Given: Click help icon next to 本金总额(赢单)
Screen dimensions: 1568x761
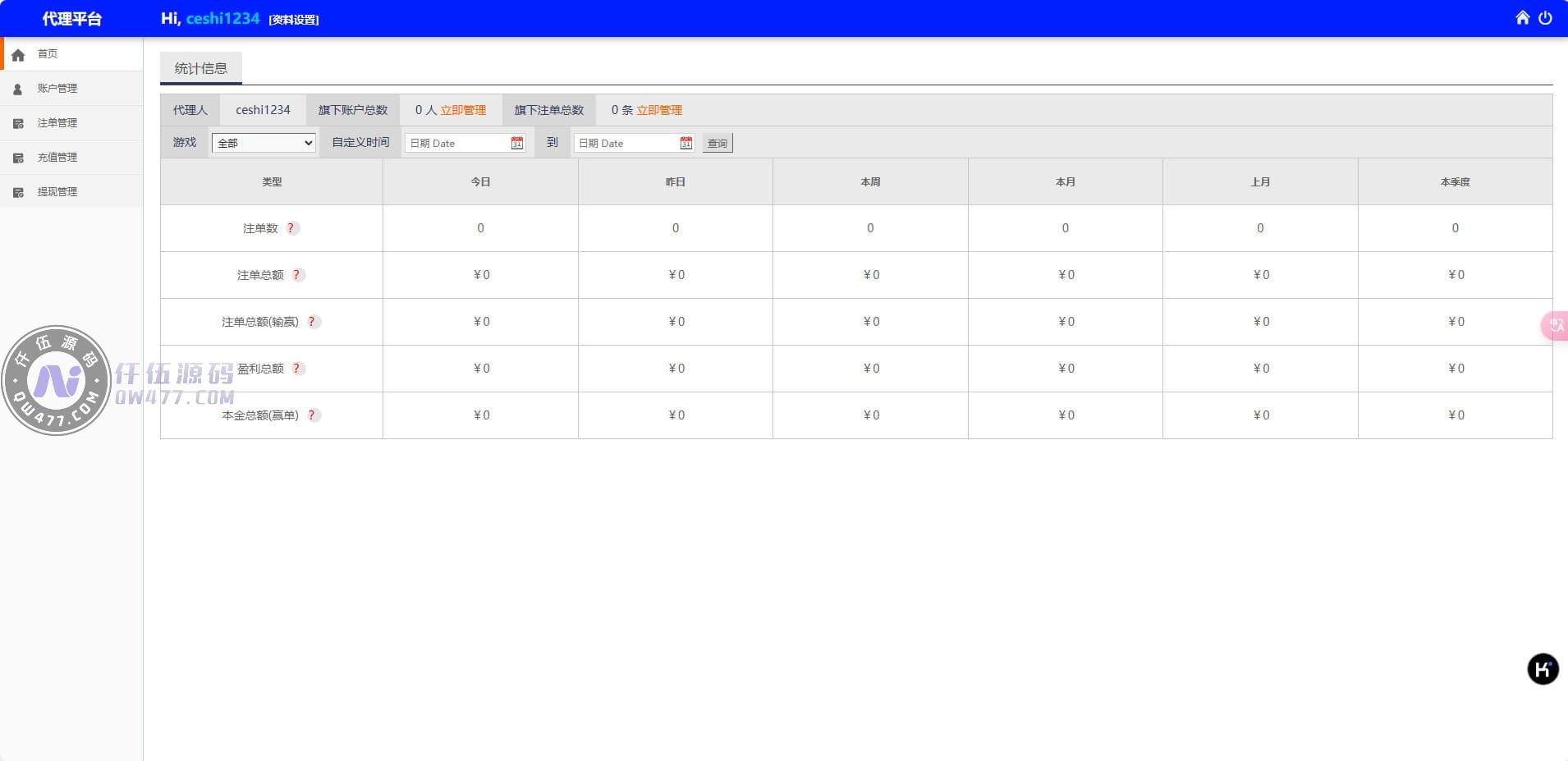Looking at the screenshot, I should point(312,415).
